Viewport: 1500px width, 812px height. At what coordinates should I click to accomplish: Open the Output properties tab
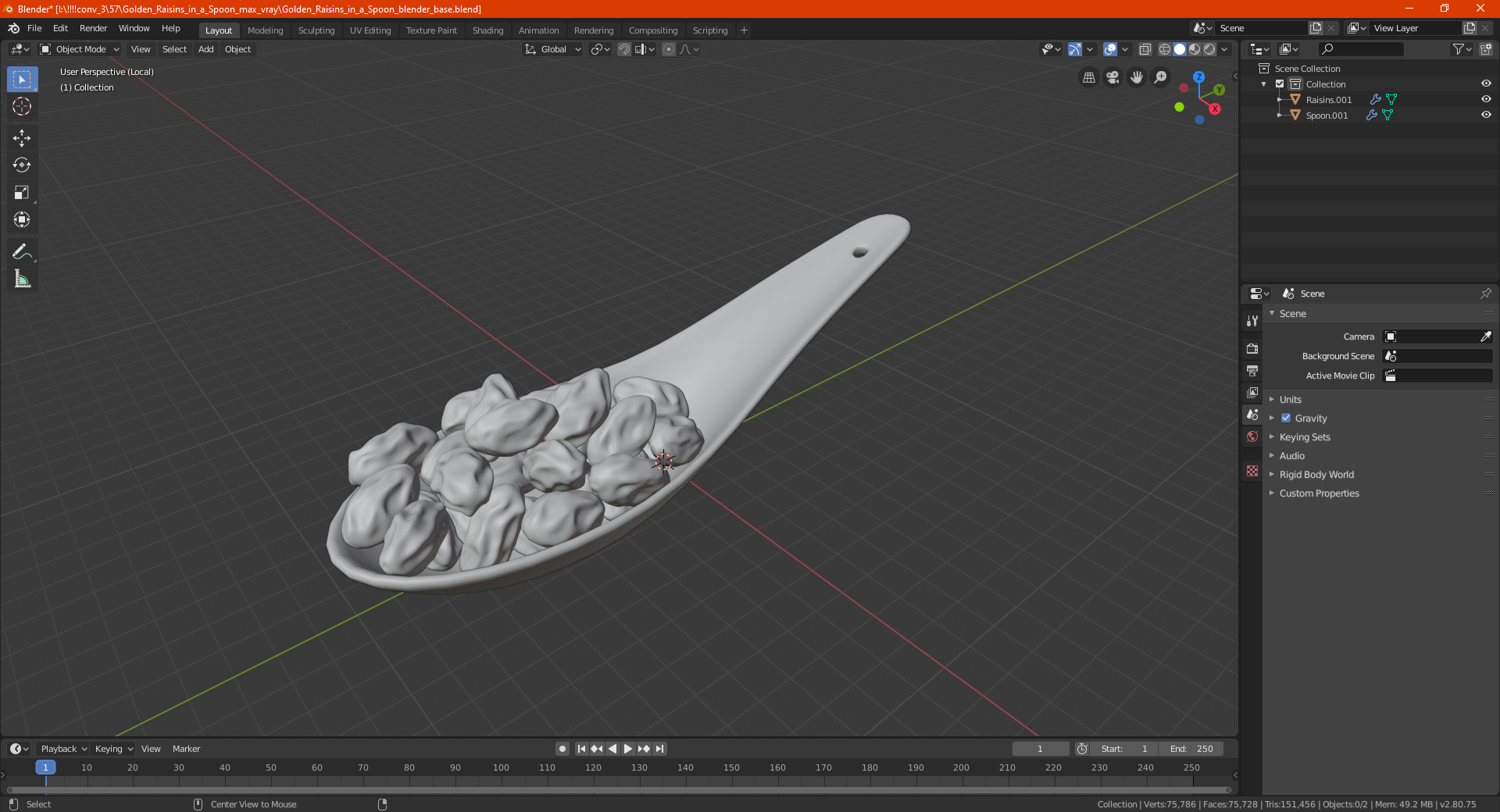pos(1252,370)
